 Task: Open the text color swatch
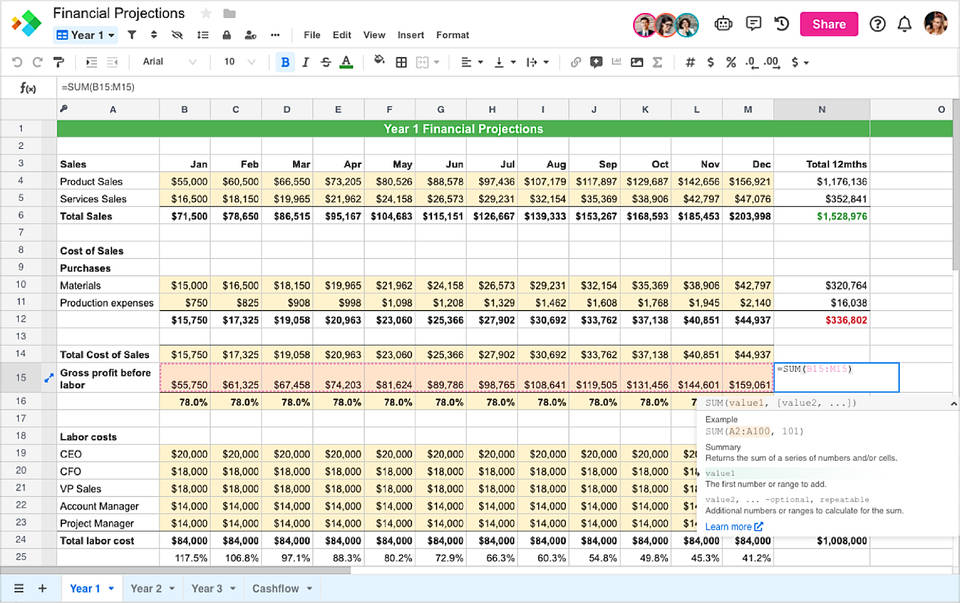point(346,62)
